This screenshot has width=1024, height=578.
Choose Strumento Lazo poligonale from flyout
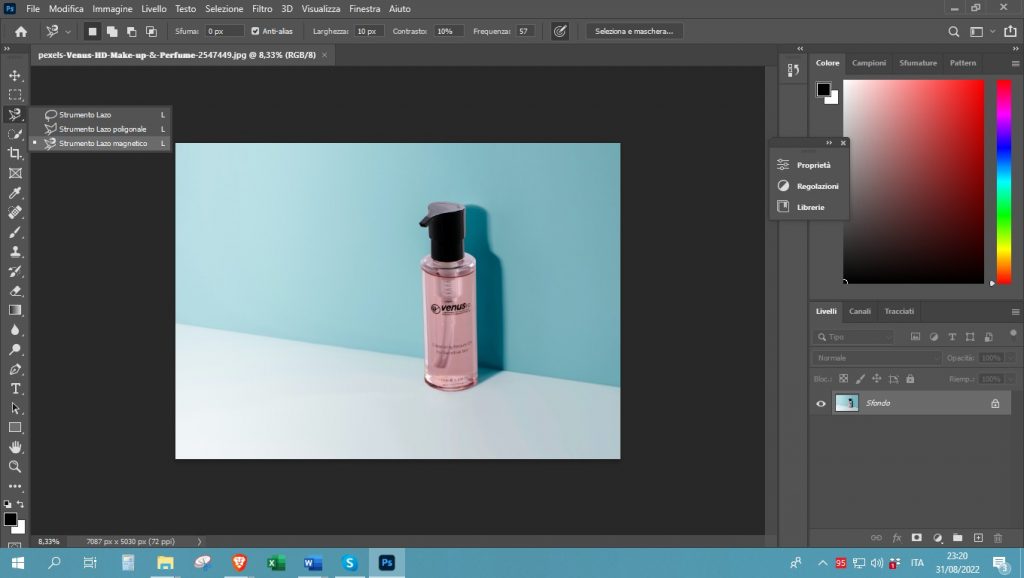tap(102, 129)
